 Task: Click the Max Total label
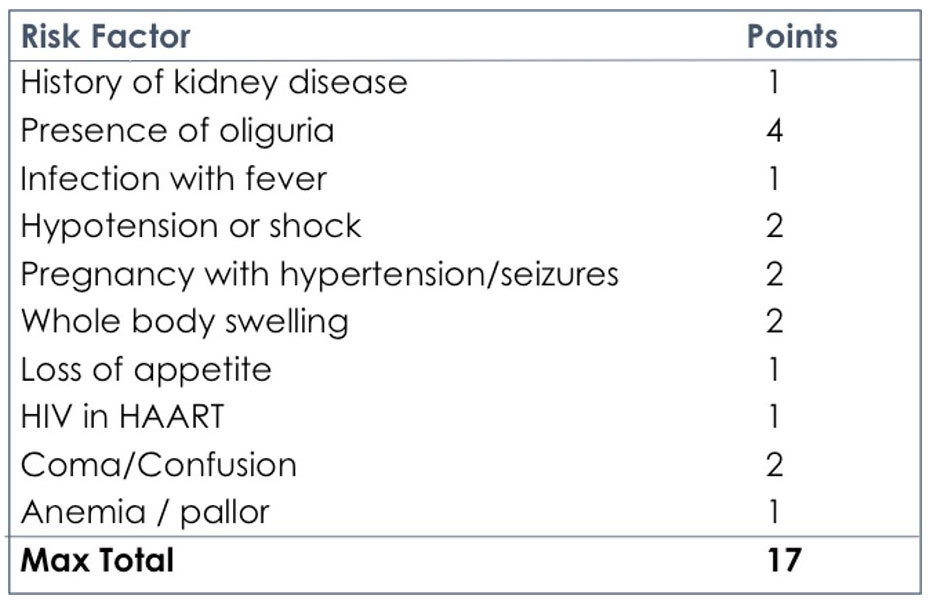(97, 560)
